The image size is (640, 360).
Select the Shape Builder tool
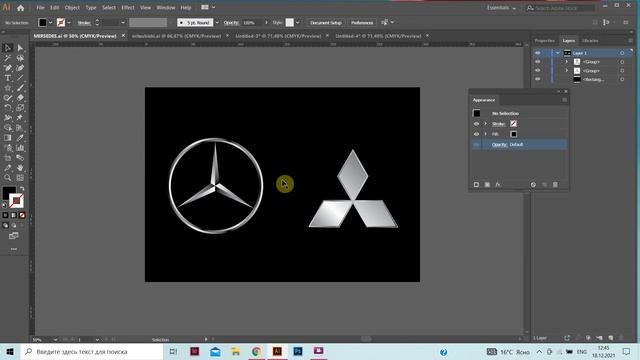pyautogui.click(x=7, y=128)
